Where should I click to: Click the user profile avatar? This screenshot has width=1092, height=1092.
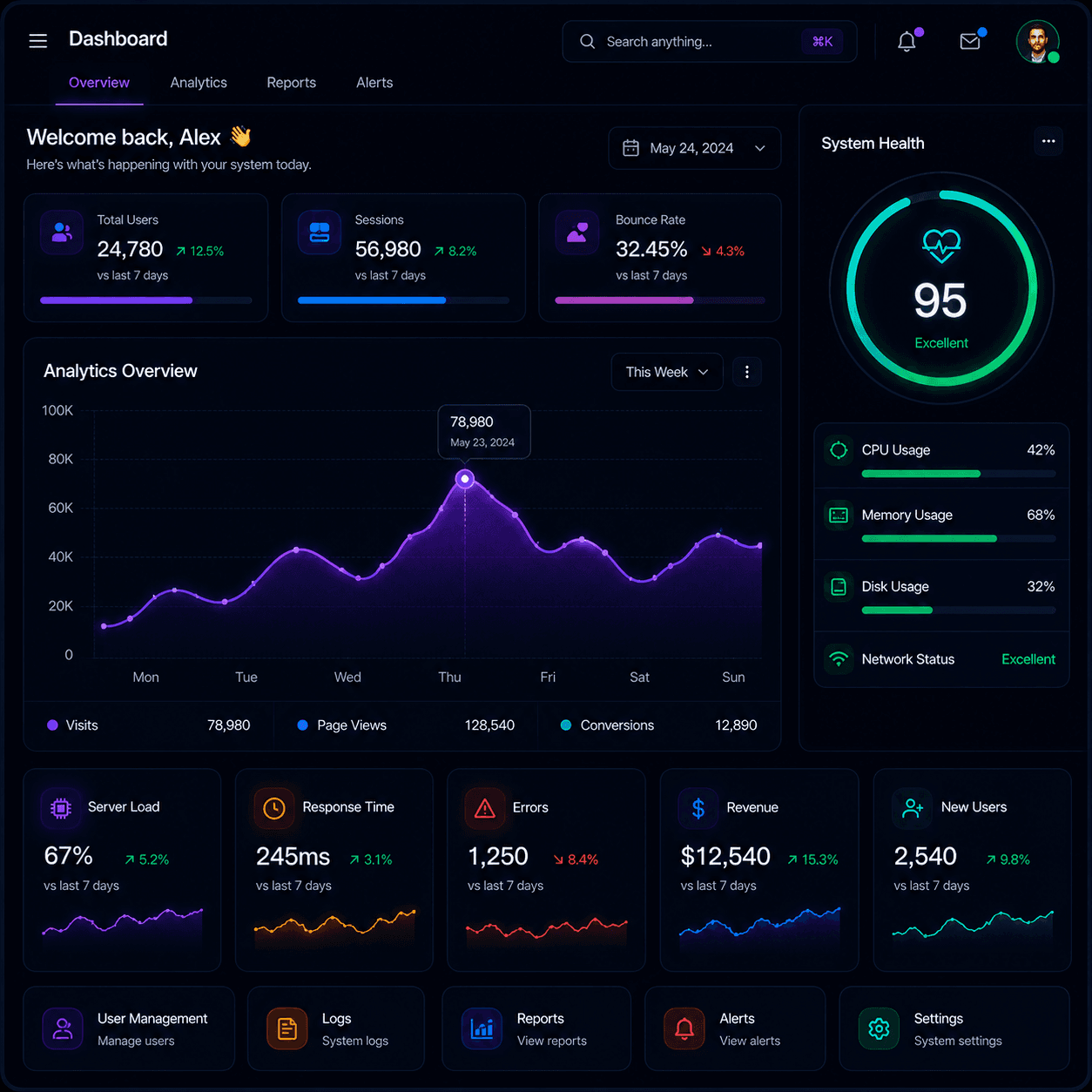coord(1037,42)
